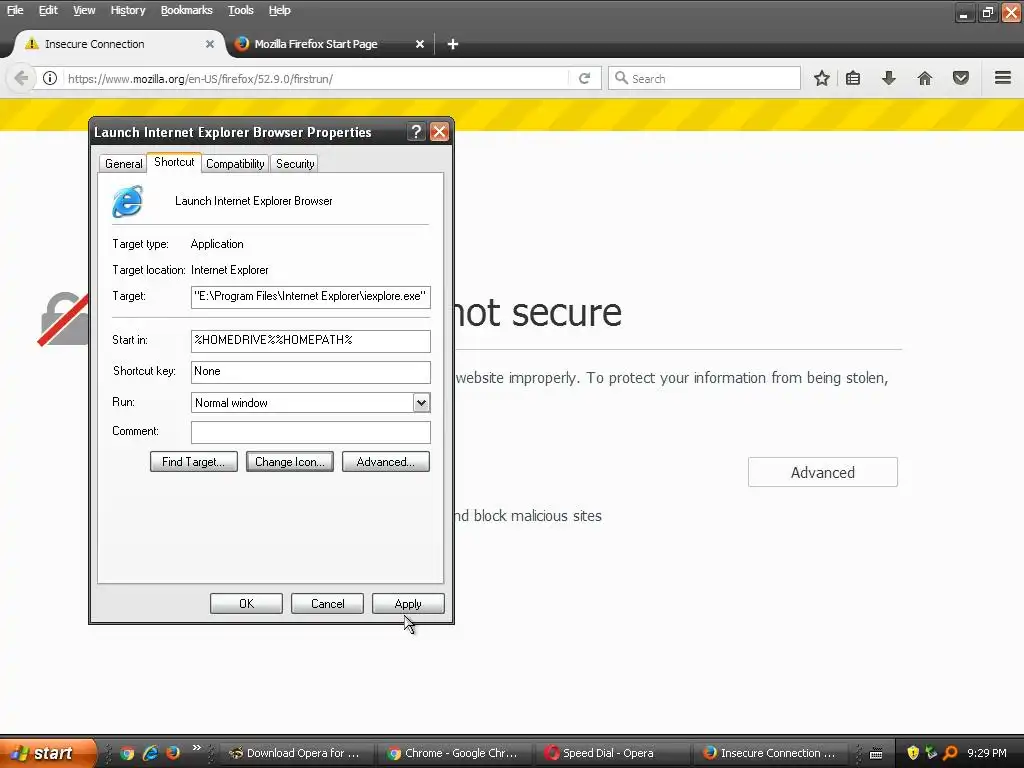Click the keyboard icon on taskbar
Screen dimensions: 1024x768
[x=876, y=754]
